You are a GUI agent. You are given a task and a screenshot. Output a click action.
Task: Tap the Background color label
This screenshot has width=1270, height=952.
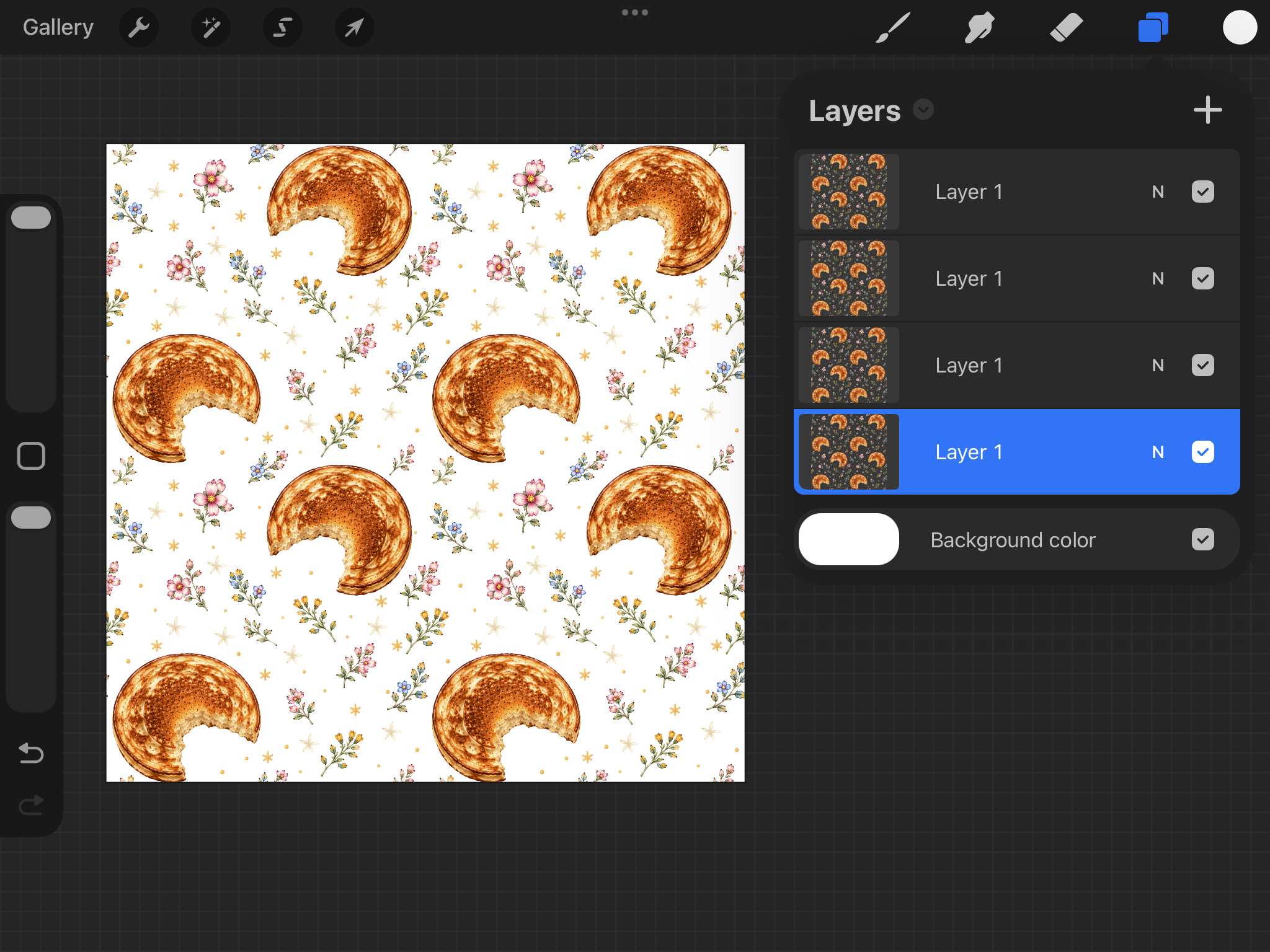click(x=1013, y=540)
